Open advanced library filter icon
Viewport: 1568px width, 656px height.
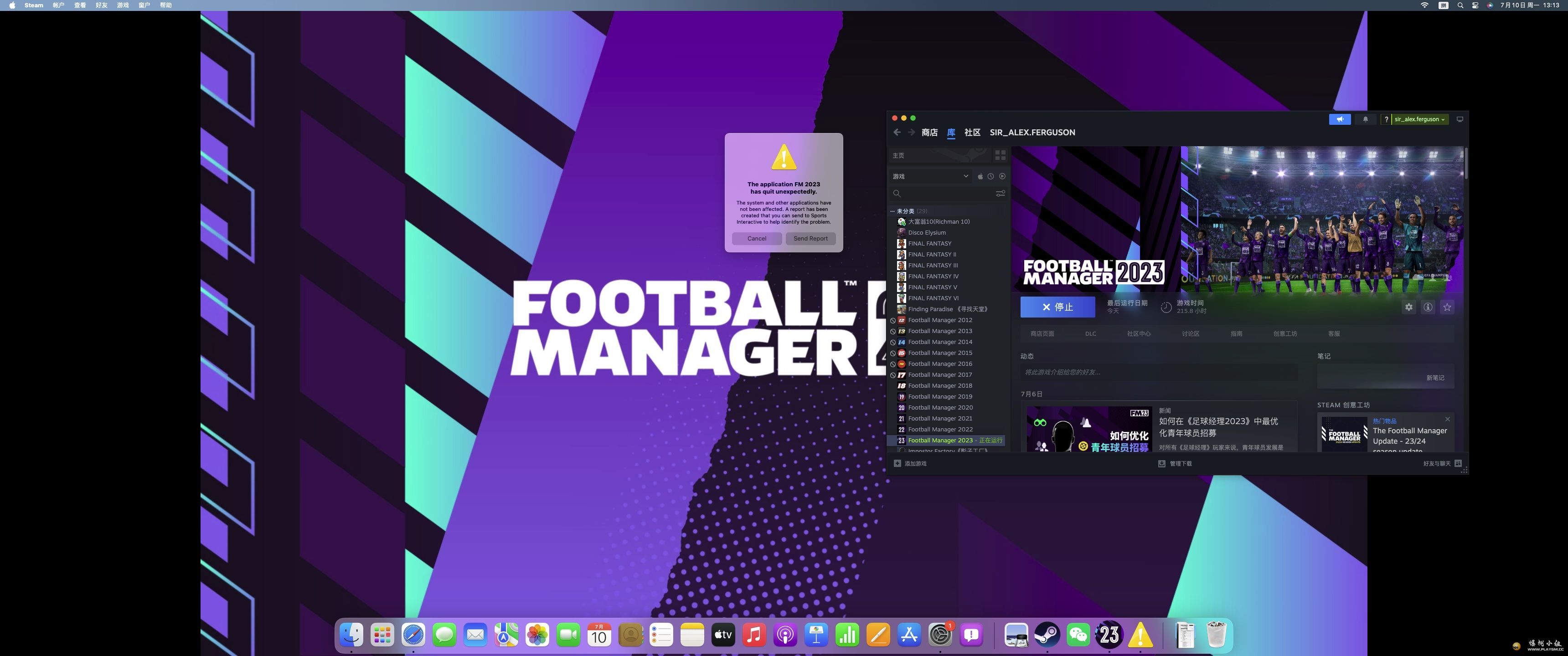(x=1000, y=194)
